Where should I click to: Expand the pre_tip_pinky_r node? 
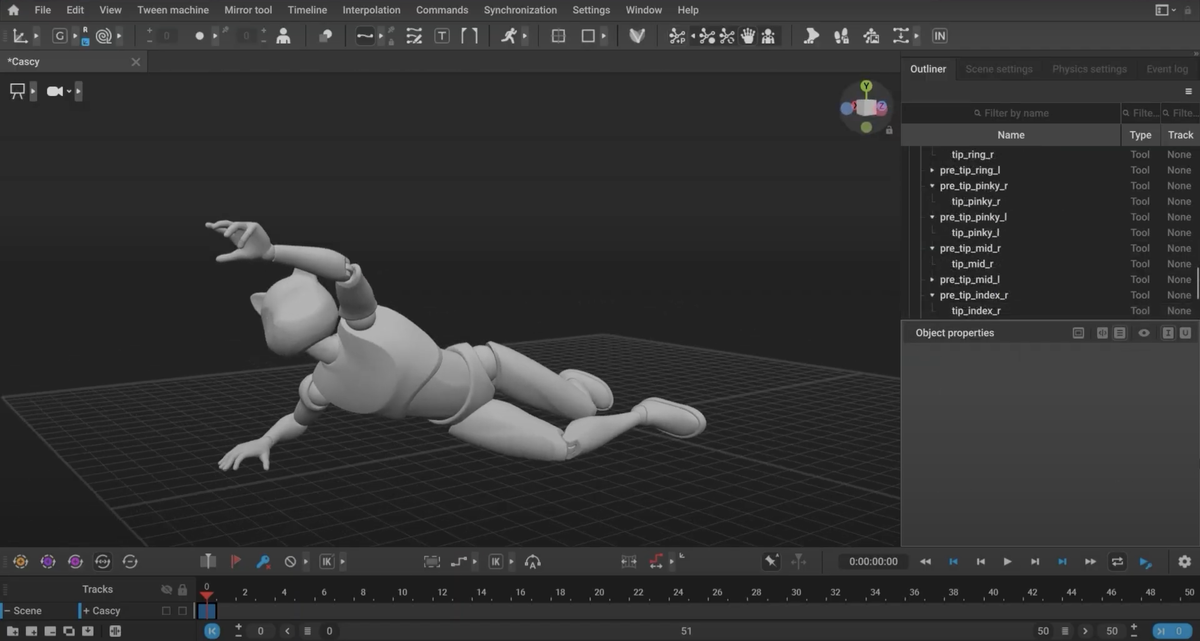click(933, 185)
